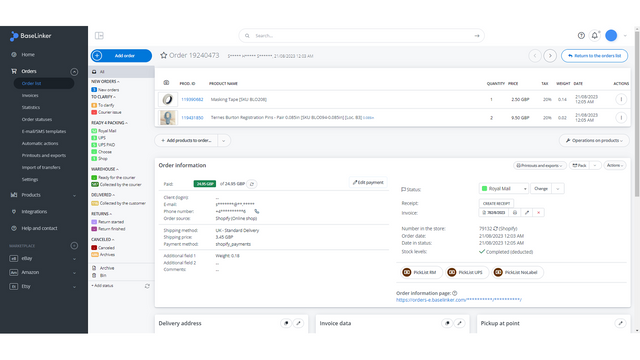The height and width of the screenshot is (360, 640).
Task: Open the blue user avatar
Action: pyautogui.click(x=611, y=36)
